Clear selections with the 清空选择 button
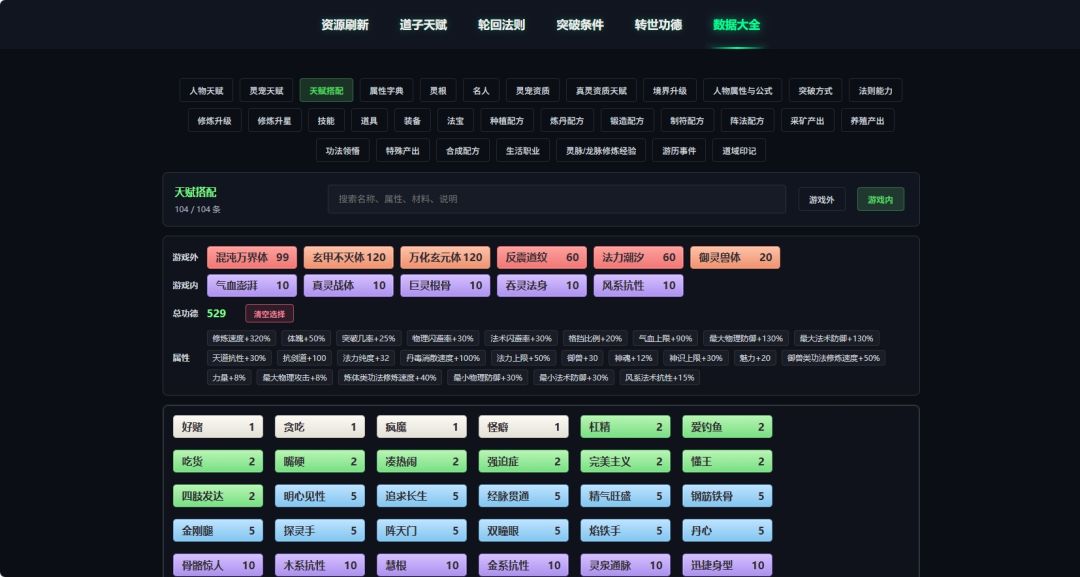 [269, 314]
